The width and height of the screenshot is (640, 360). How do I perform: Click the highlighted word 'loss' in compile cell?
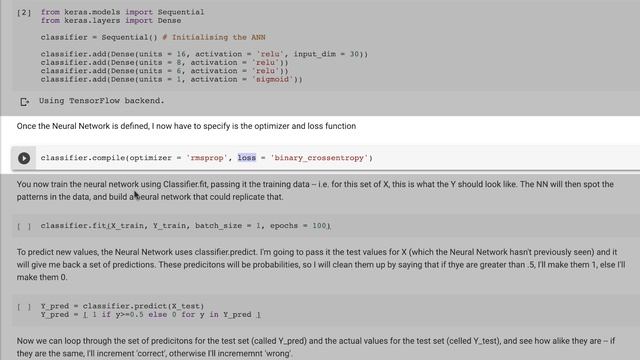tap(247, 158)
